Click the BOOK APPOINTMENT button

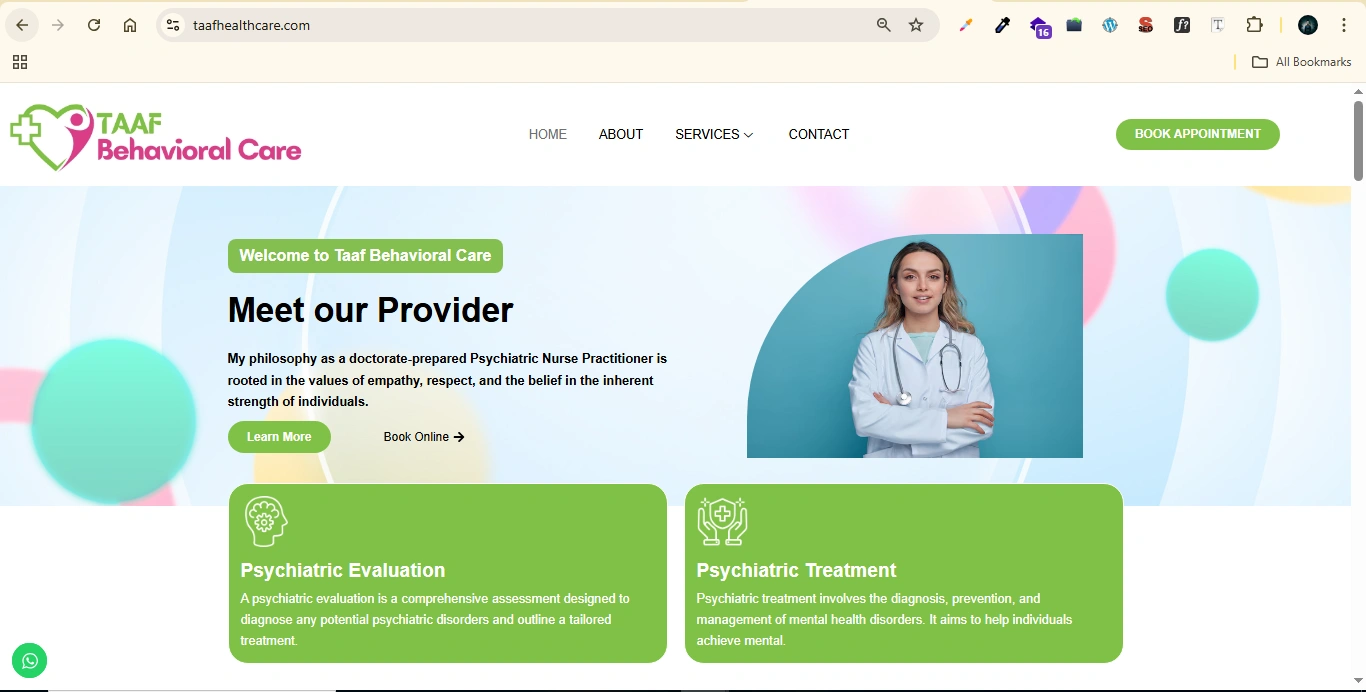[1198, 134]
